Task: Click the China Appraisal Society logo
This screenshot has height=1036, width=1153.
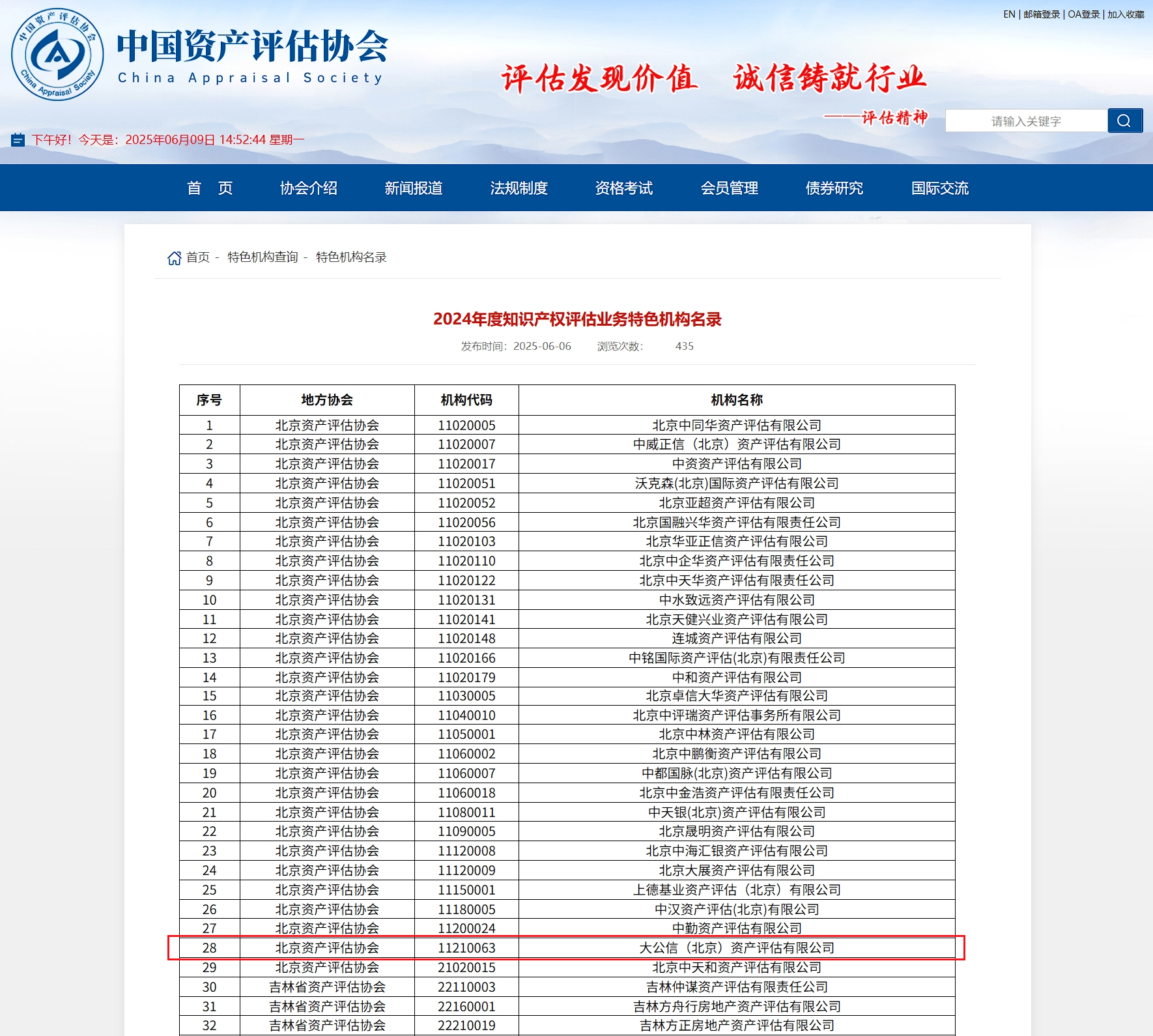Action: 57,55
